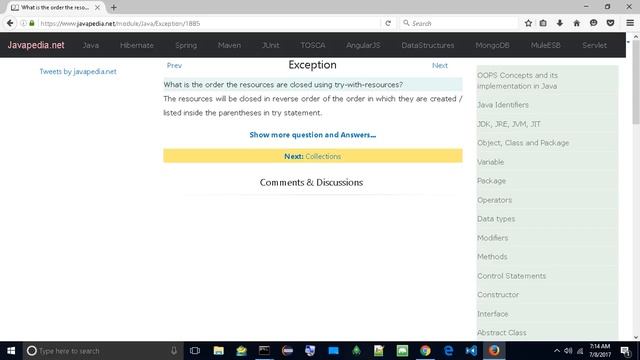Open the 'Constructor' sidebar topic

(498, 295)
